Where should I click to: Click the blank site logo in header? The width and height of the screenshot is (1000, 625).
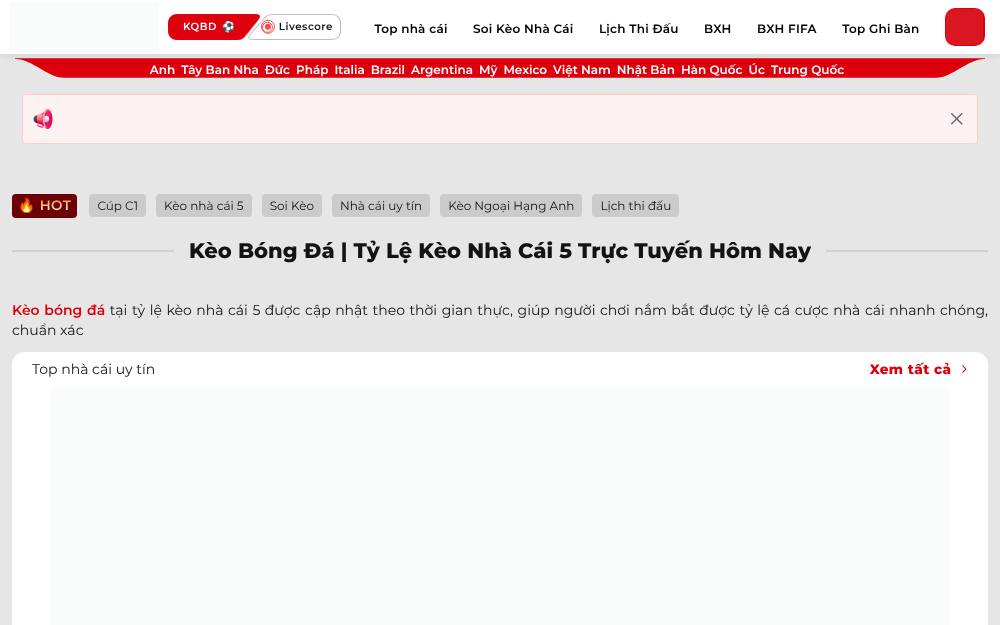click(x=84, y=27)
